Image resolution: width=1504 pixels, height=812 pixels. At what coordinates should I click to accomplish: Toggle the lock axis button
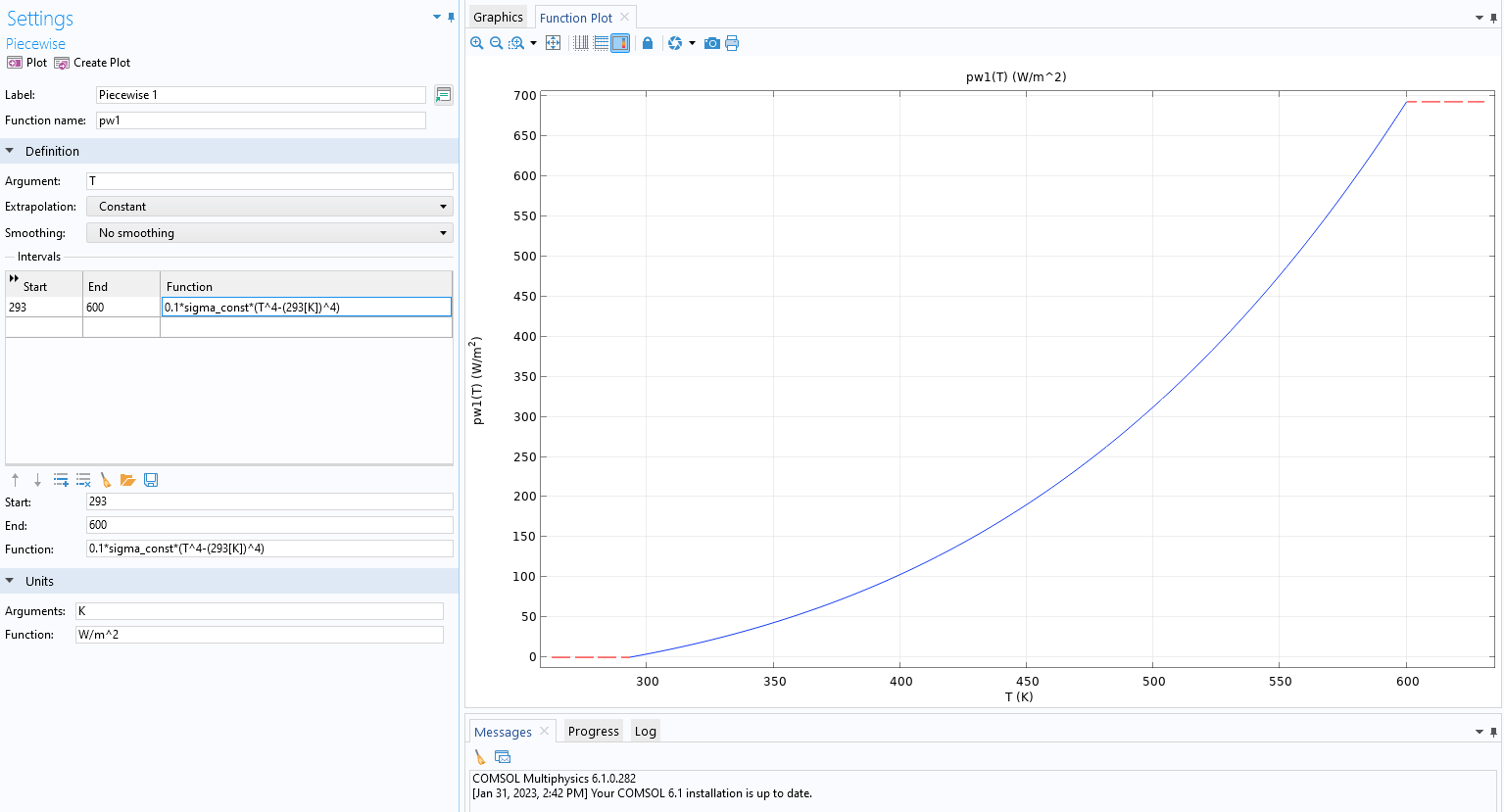tap(648, 43)
